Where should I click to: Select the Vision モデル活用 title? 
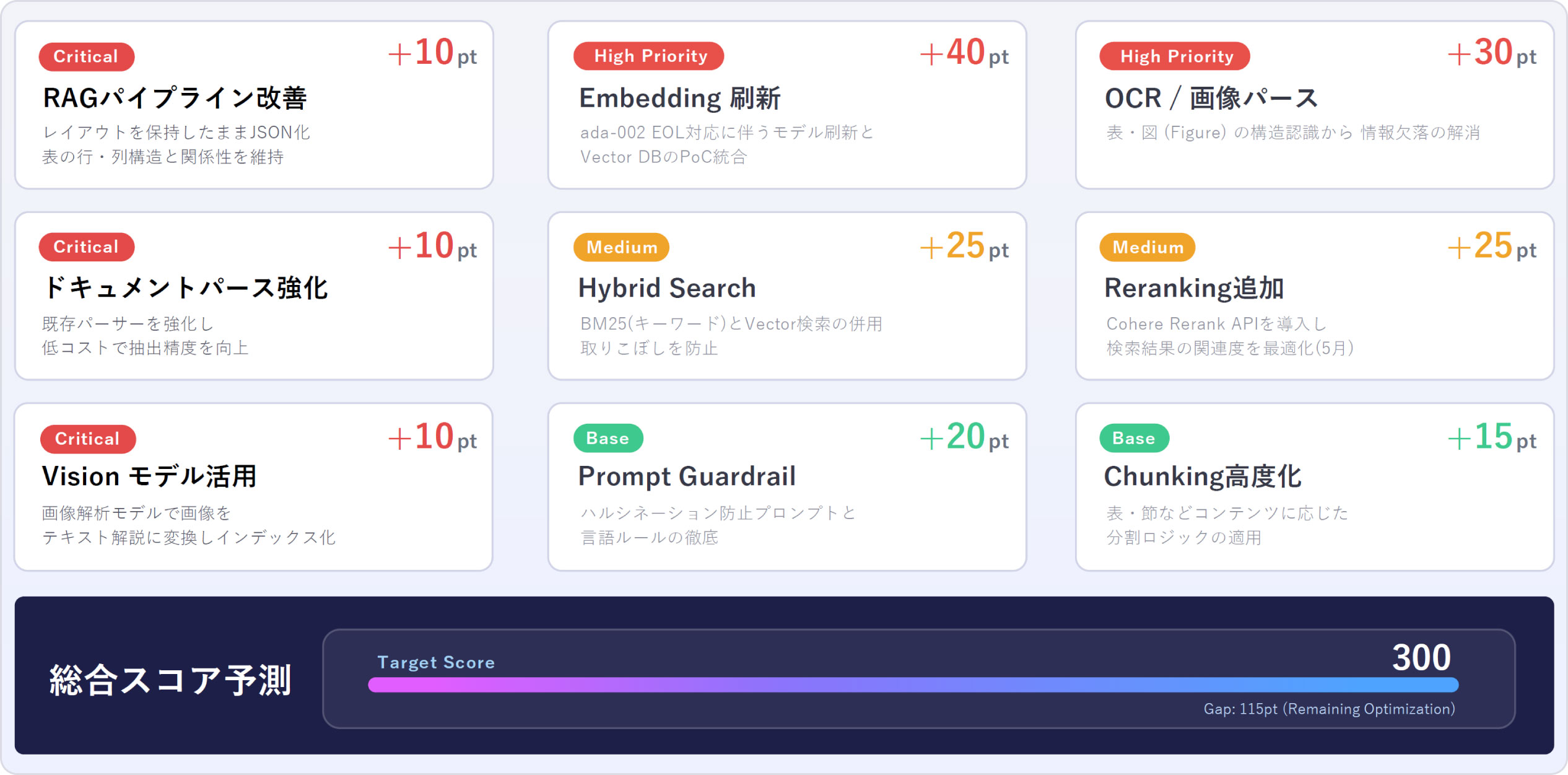tap(149, 476)
